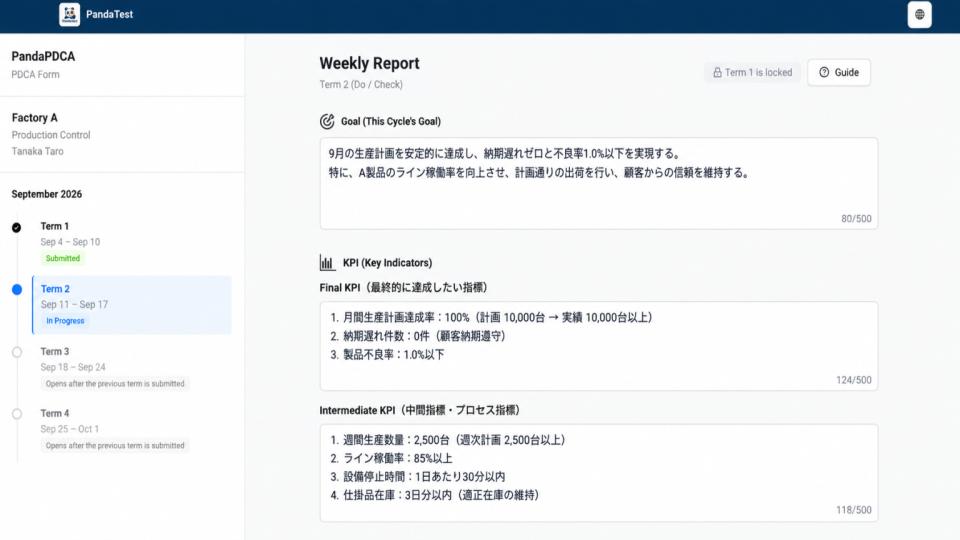Click the question mark icon in Guide button
Image resolution: width=960 pixels, height=540 pixels.
[x=824, y=72]
